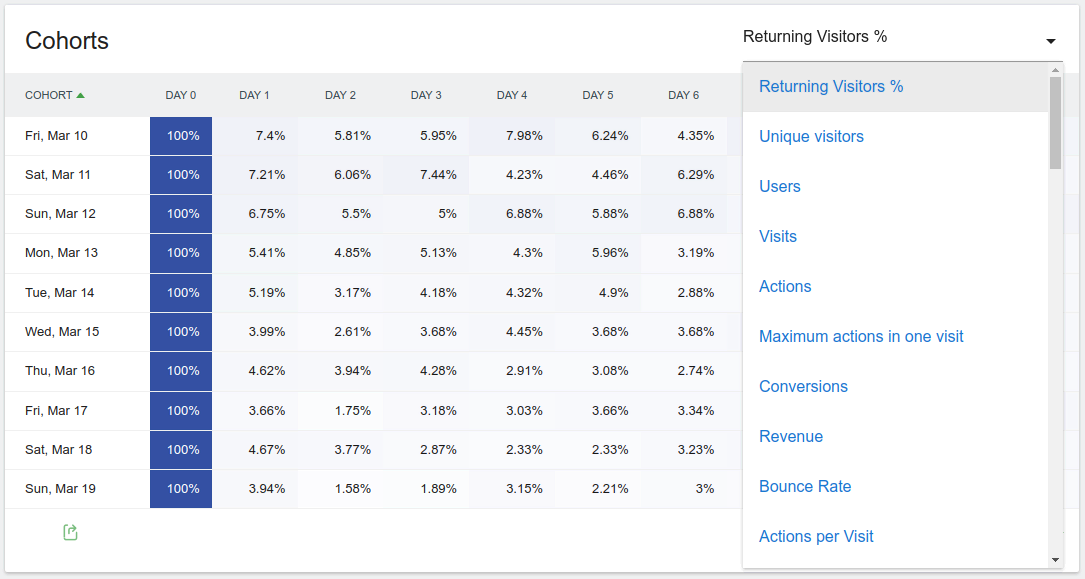
Task: Select Revenue from the list
Action: point(791,436)
